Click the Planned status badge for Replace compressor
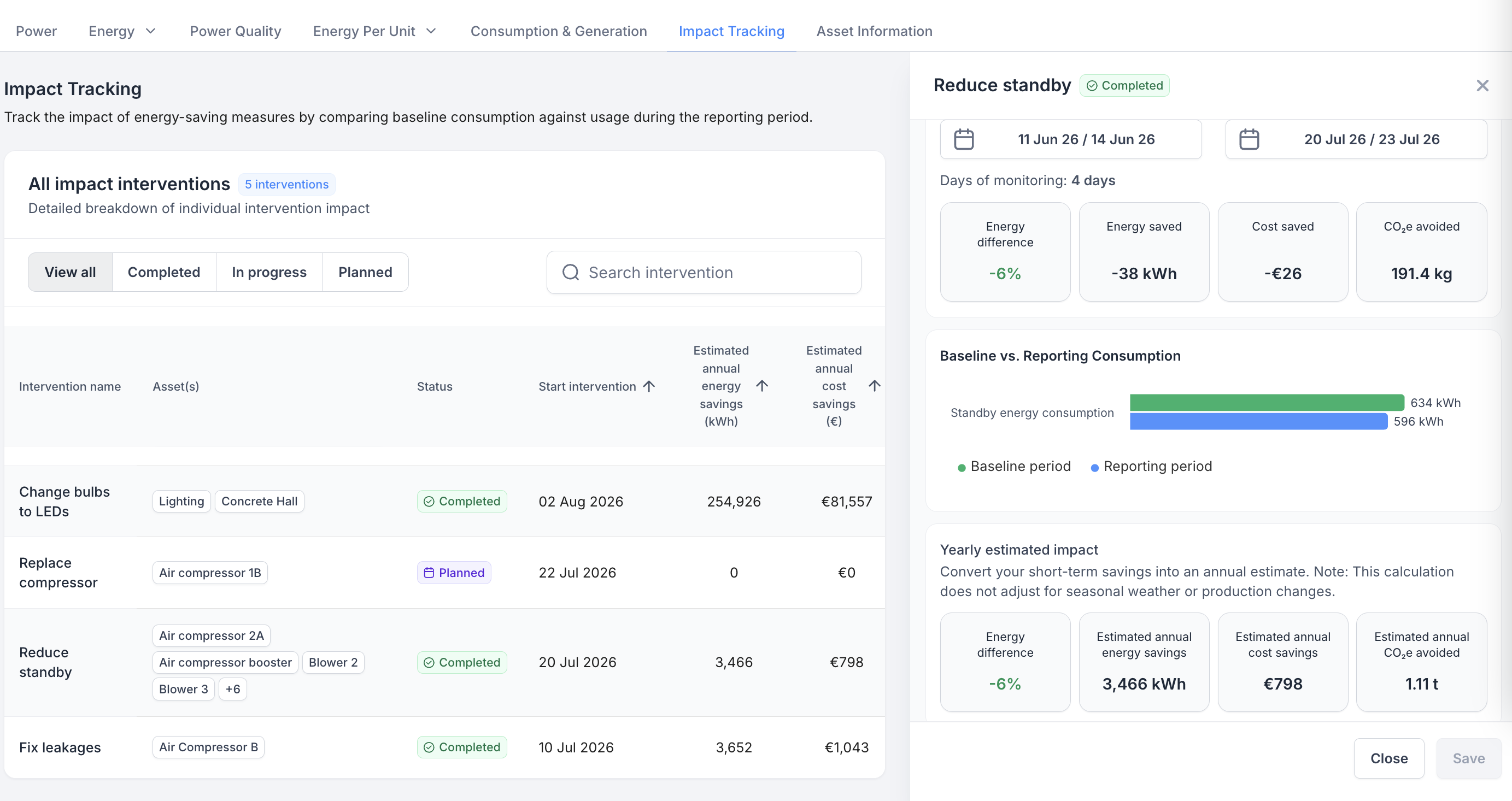The height and width of the screenshot is (801, 1512). click(x=454, y=573)
